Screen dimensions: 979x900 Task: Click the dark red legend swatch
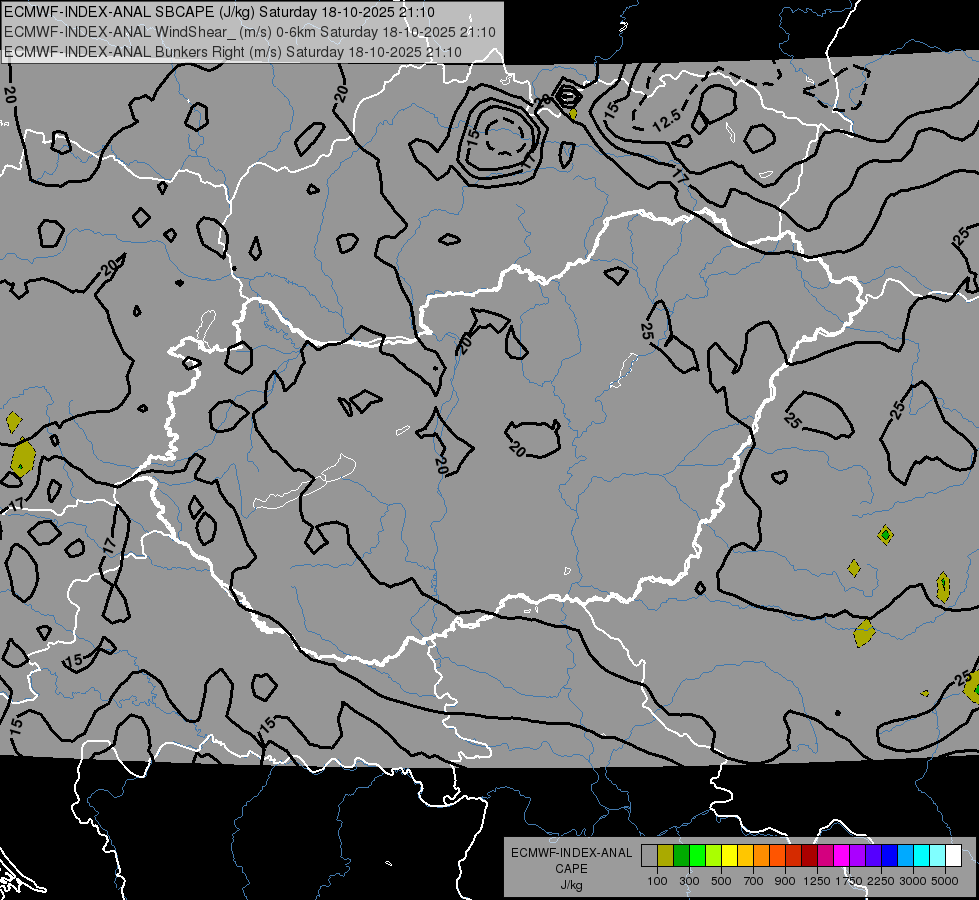click(809, 856)
